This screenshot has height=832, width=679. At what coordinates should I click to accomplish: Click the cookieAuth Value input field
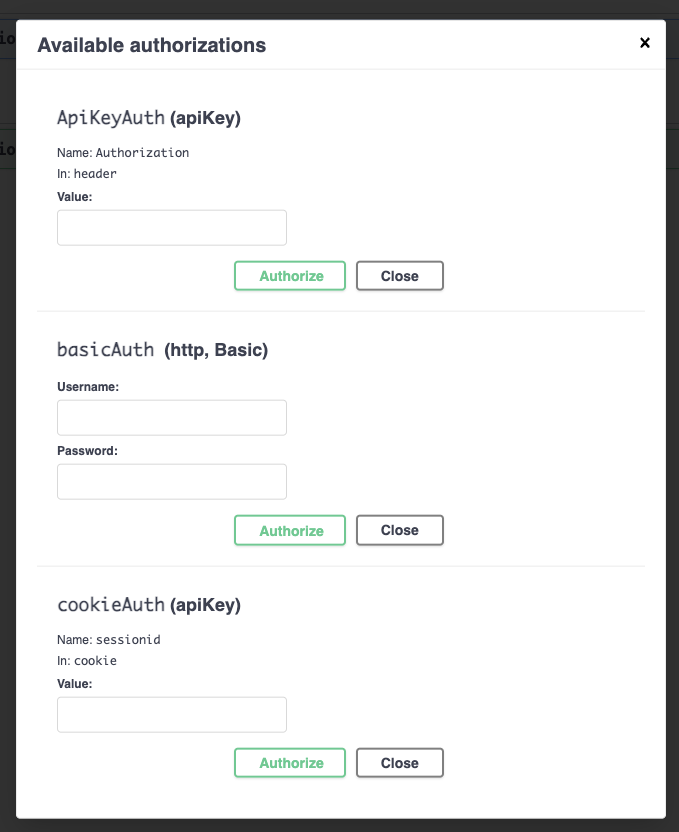coord(171,714)
